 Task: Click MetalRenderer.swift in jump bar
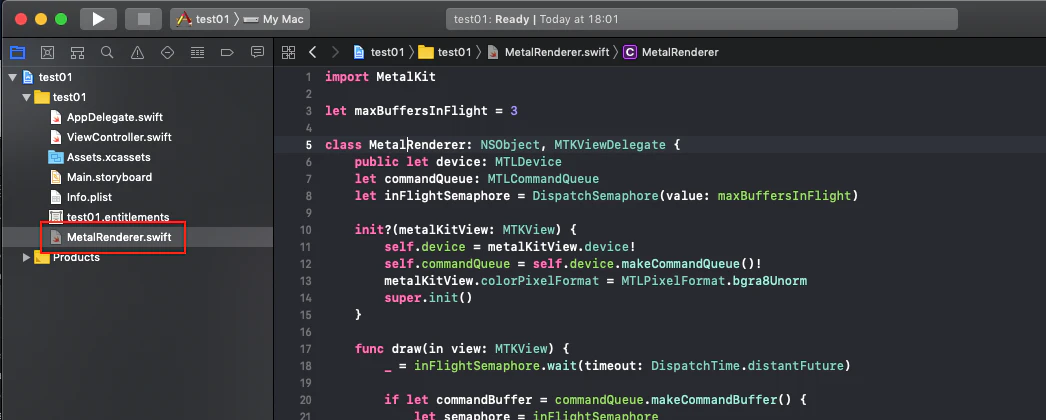pyautogui.click(x=549, y=52)
